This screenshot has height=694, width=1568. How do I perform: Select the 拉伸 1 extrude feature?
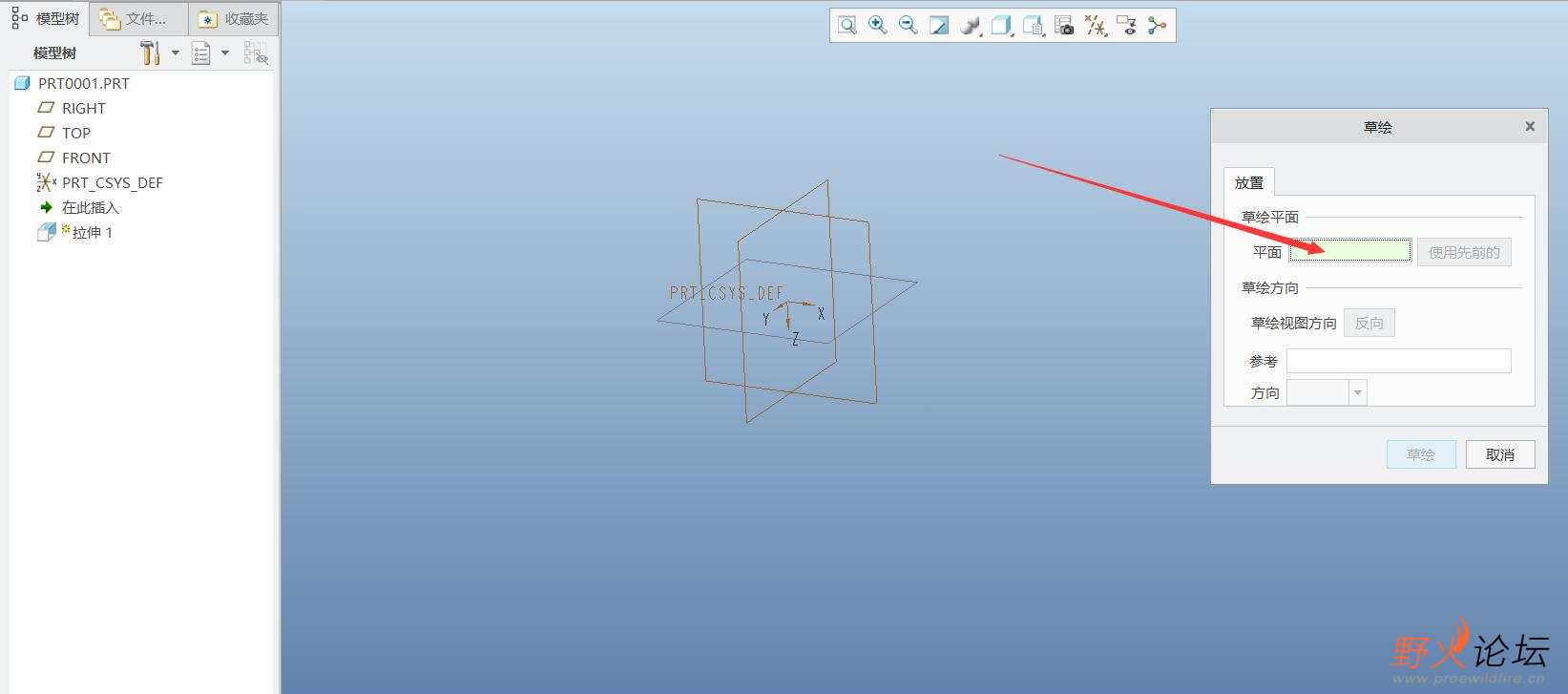(x=93, y=232)
